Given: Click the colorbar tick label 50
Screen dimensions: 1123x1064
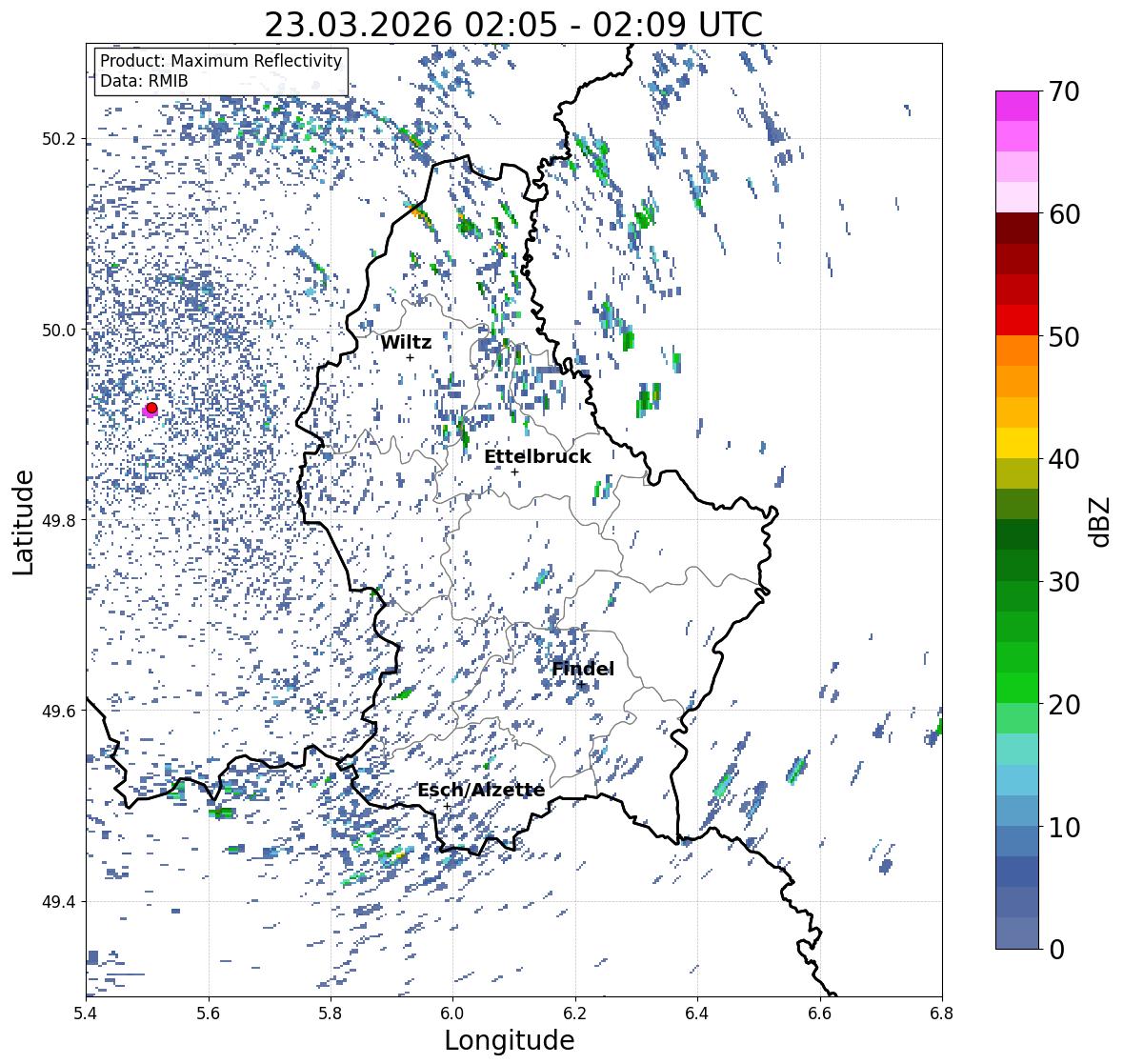Looking at the screenshot, I should [1064, 336].
